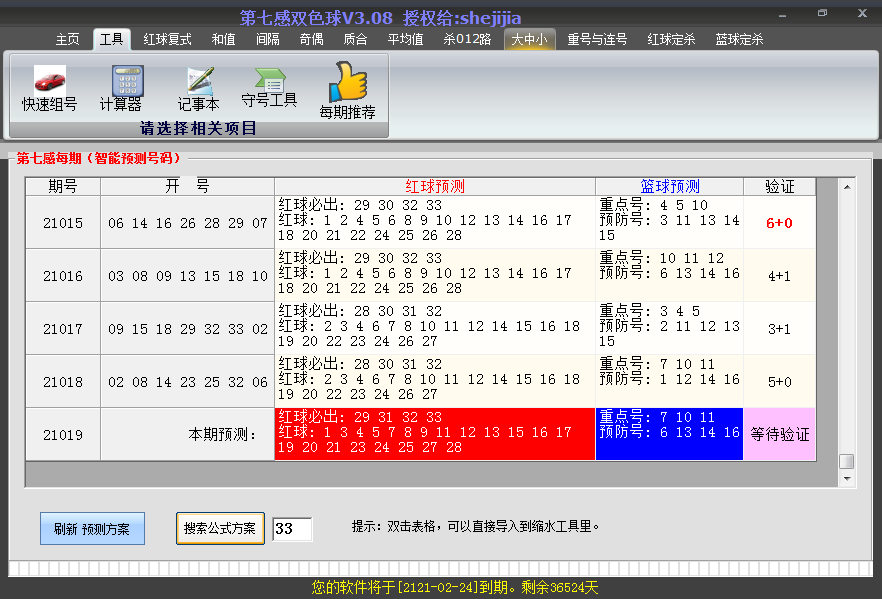
Task: Focus the input field containing 33
Action: pos(292,529)
